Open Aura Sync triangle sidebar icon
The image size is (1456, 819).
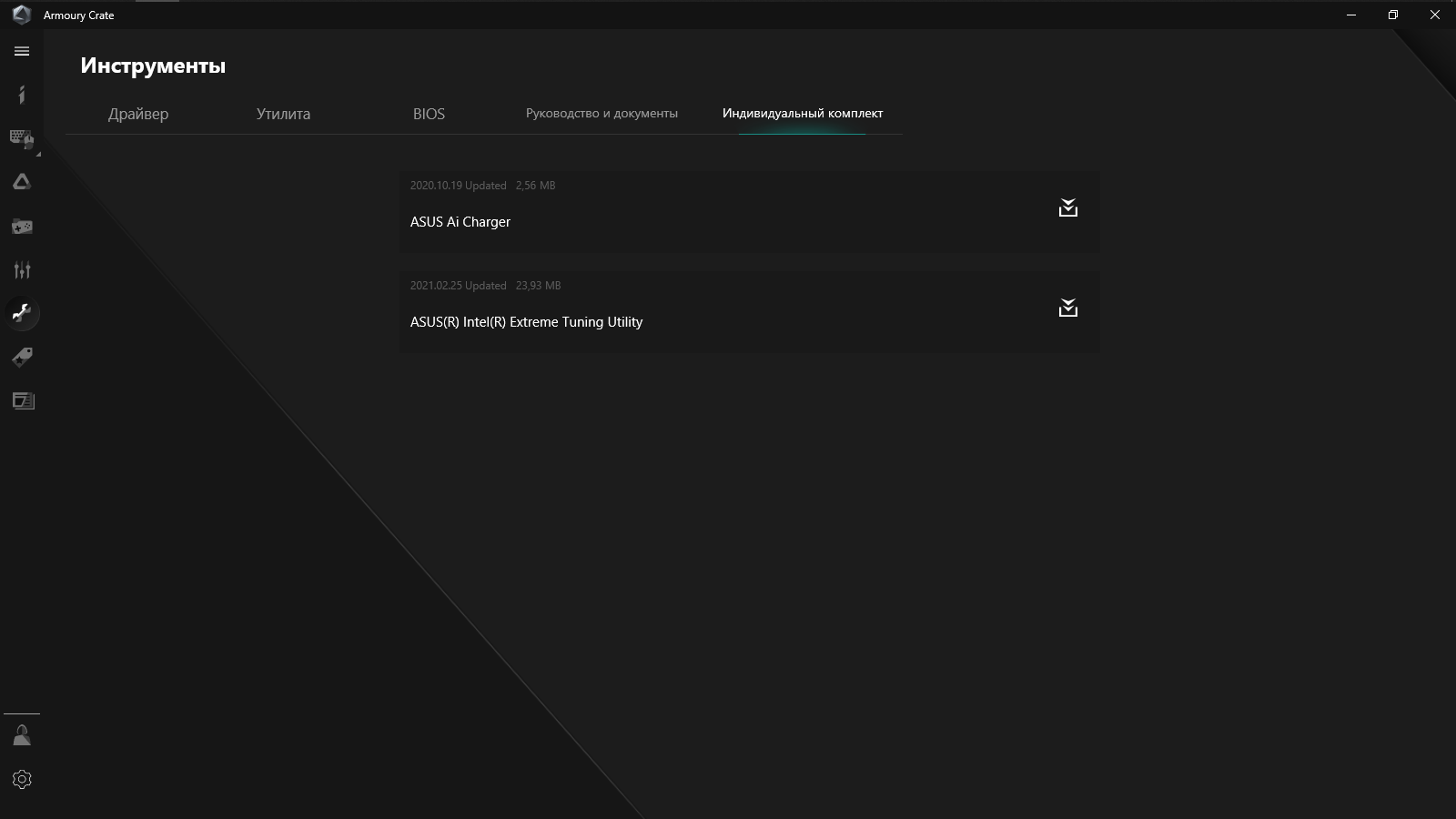[x=22, y=182]
